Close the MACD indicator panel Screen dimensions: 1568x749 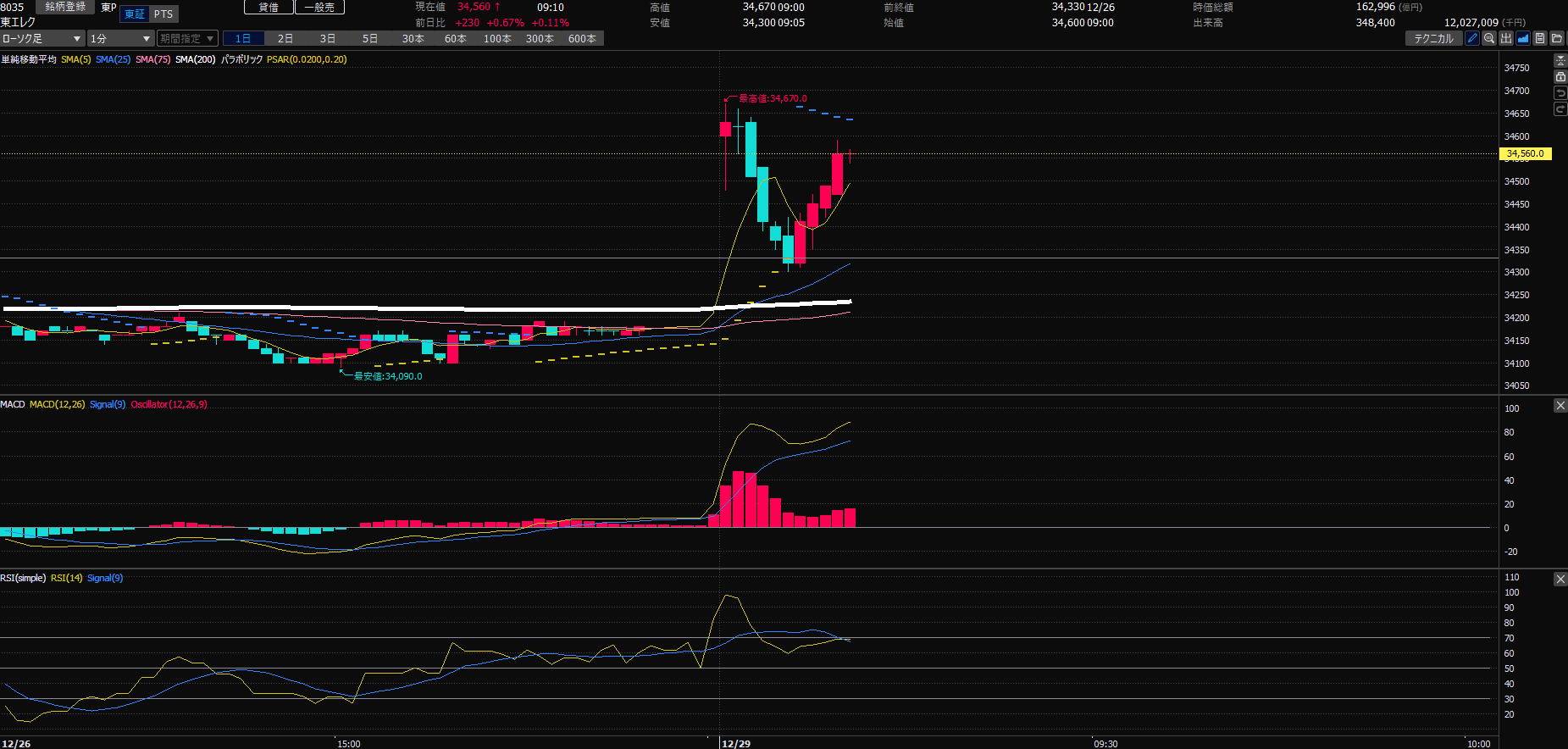[x=1560, y=406]
